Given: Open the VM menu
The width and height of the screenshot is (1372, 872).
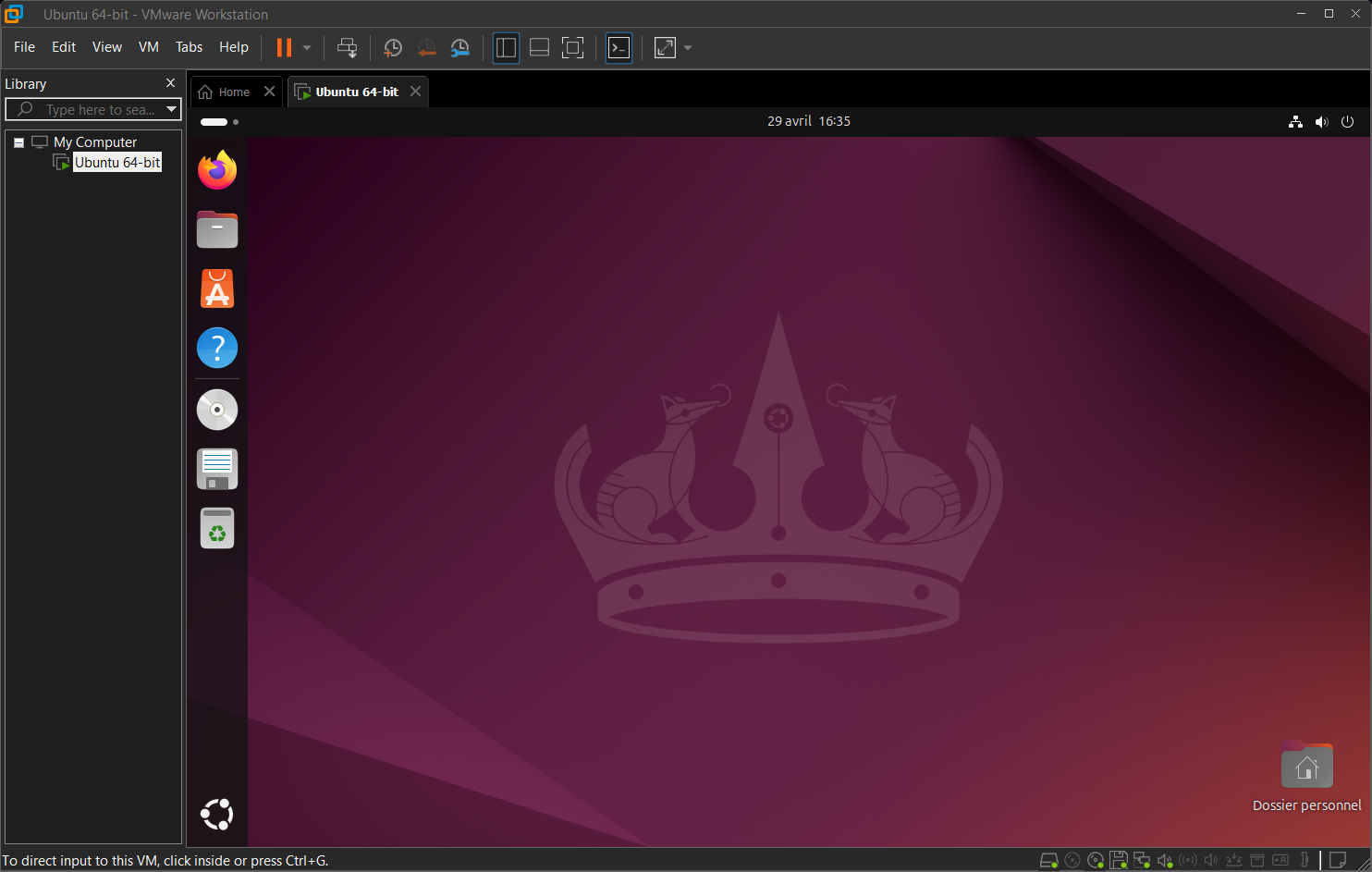Looking at the screenshot, I should point(148,47).
